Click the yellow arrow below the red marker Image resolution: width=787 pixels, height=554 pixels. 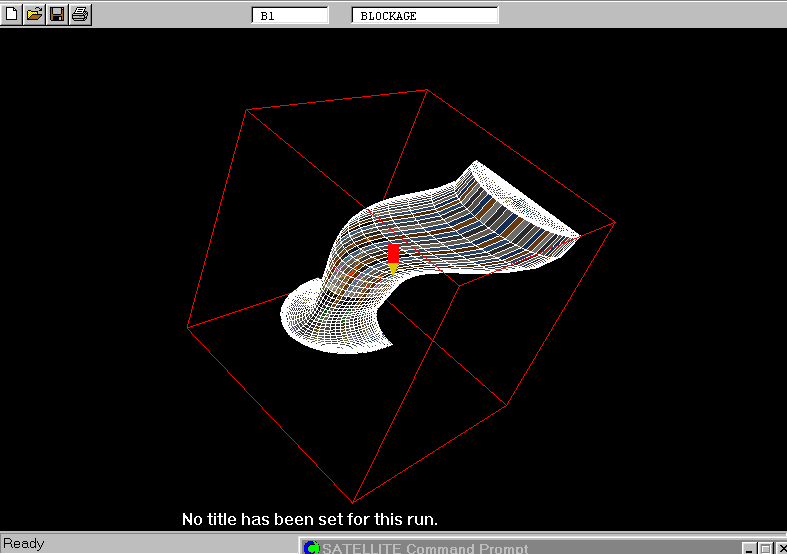[393, 268]
